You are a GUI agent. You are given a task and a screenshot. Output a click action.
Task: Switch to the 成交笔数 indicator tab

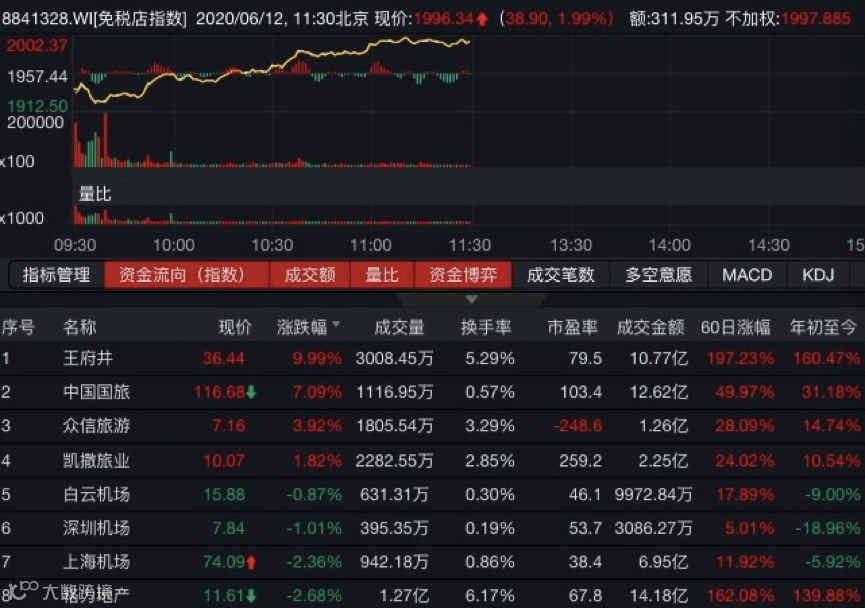(x=560, y=275)
